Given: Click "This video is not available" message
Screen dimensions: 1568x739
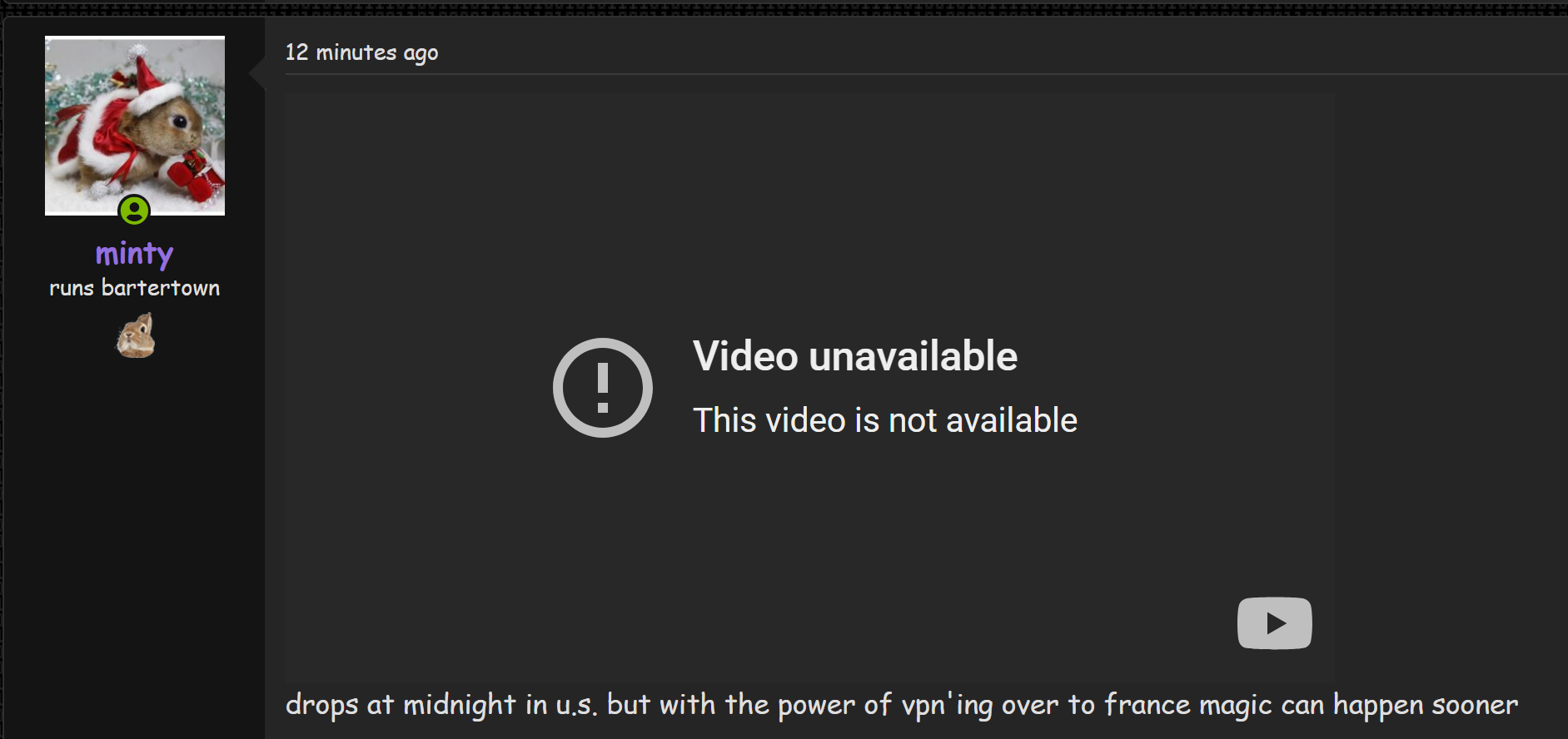Looking at the screenshot, I should click(885, 420).
